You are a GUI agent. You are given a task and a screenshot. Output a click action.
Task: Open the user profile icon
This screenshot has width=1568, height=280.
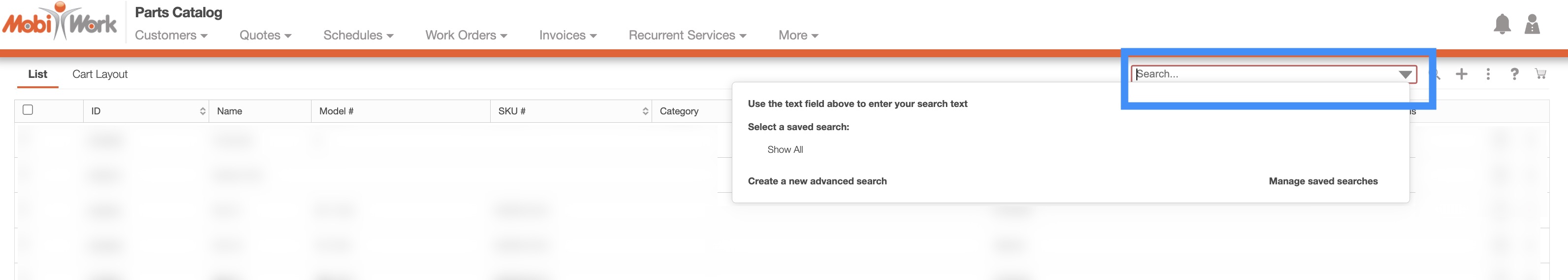[1532, 24]
